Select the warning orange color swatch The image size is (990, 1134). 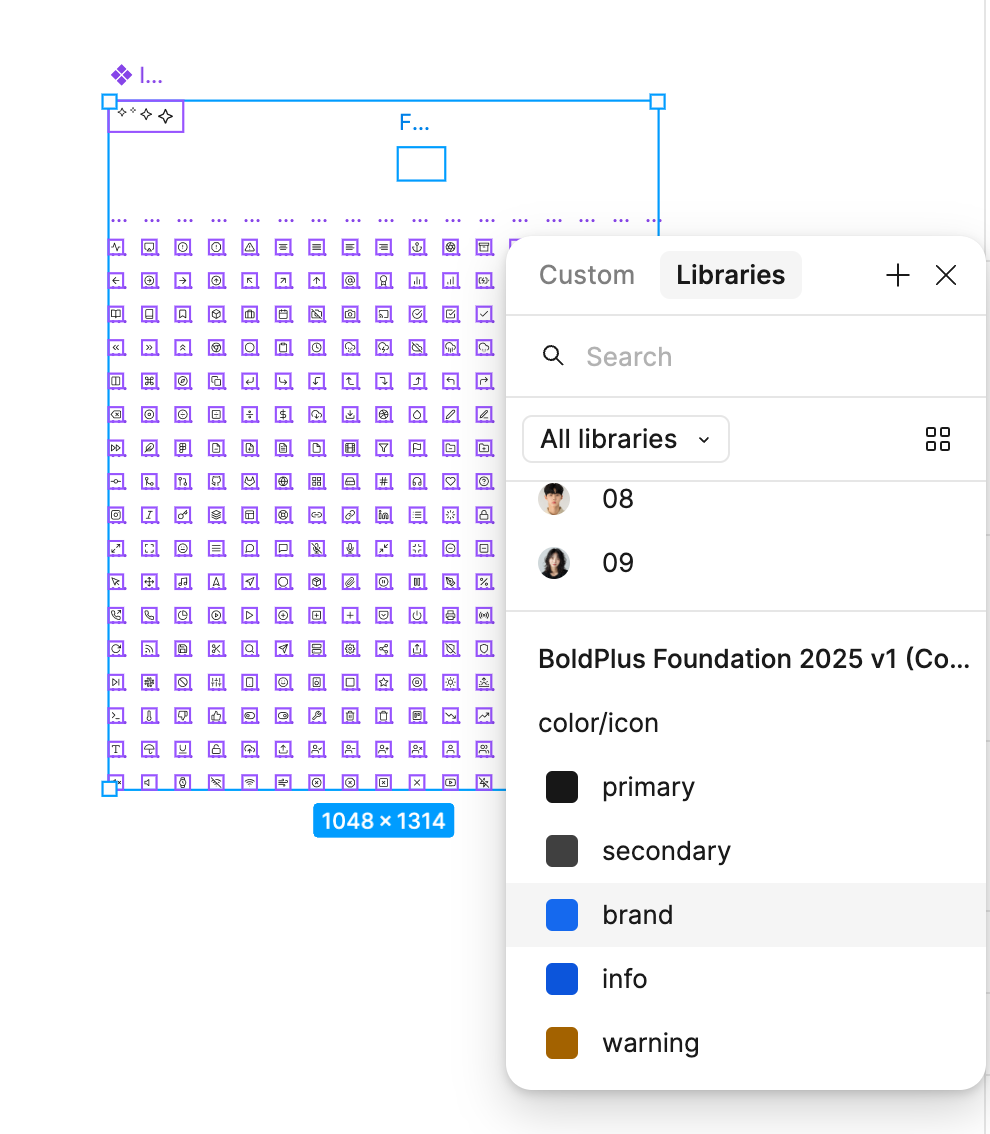(x=562, y=1042)
